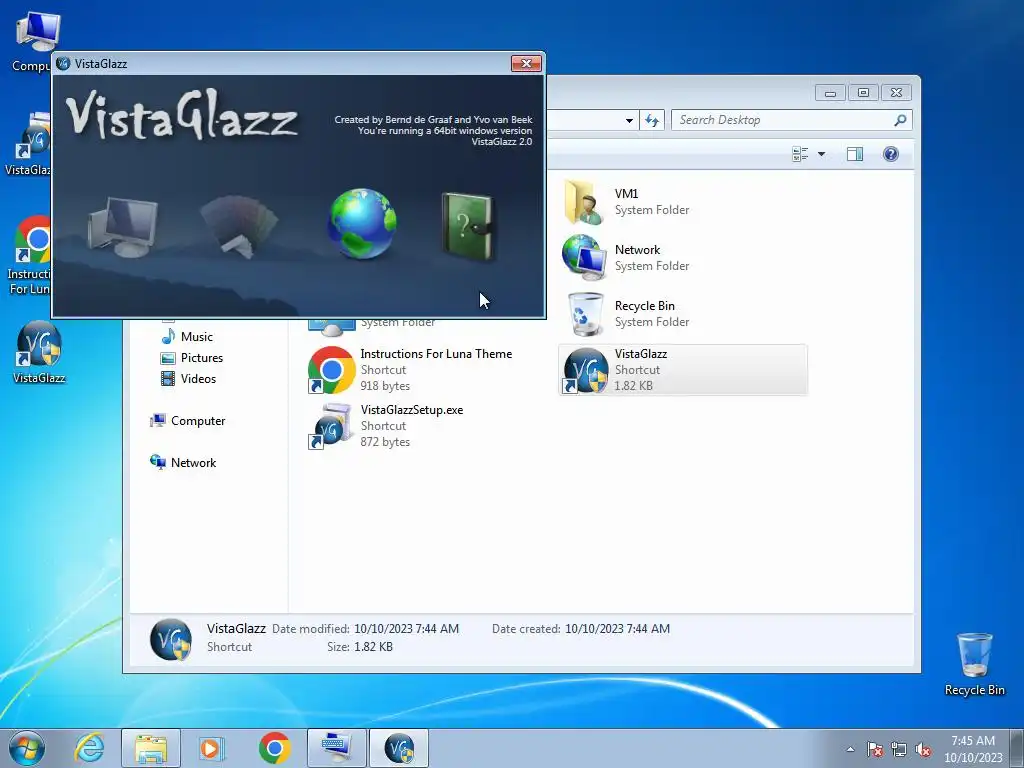The image size is (1024, 768).
Task: Click the VistaGlazz taskbar button
Action: pyautogui.click(x=399, y=748)
